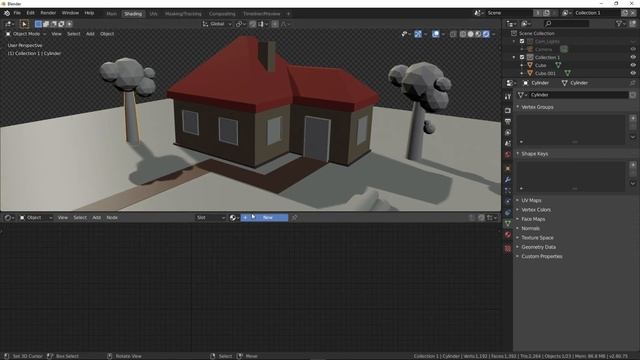
Task: Open the View Layer properties tab
Action: click(508, 133)
